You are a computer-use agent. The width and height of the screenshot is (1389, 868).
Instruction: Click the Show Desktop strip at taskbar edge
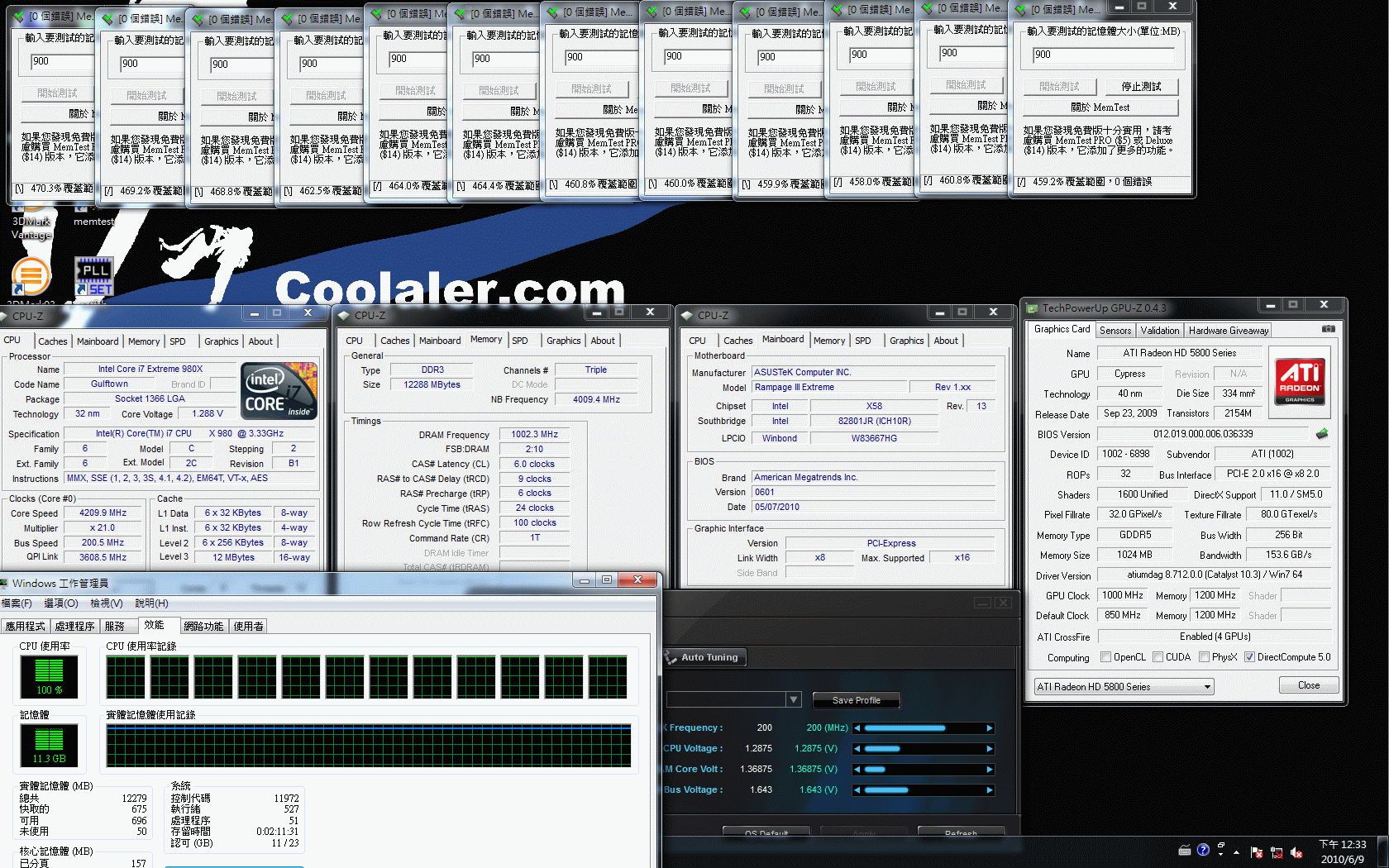pos(1384,851)
